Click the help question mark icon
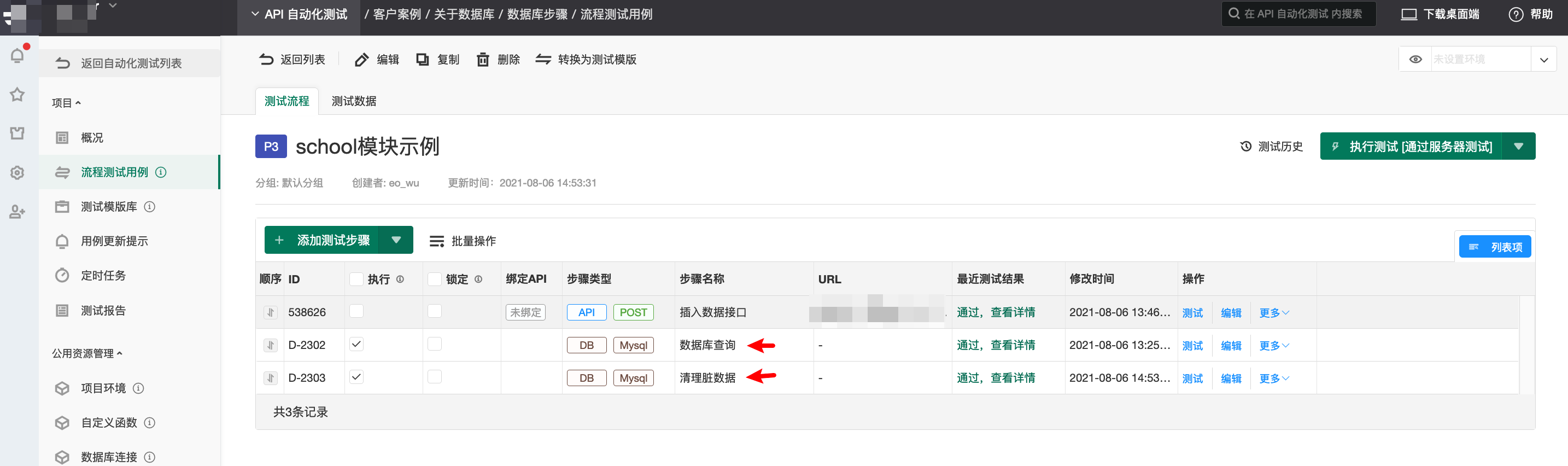Screen dimensions: 1568x466 pos(1516,15)
